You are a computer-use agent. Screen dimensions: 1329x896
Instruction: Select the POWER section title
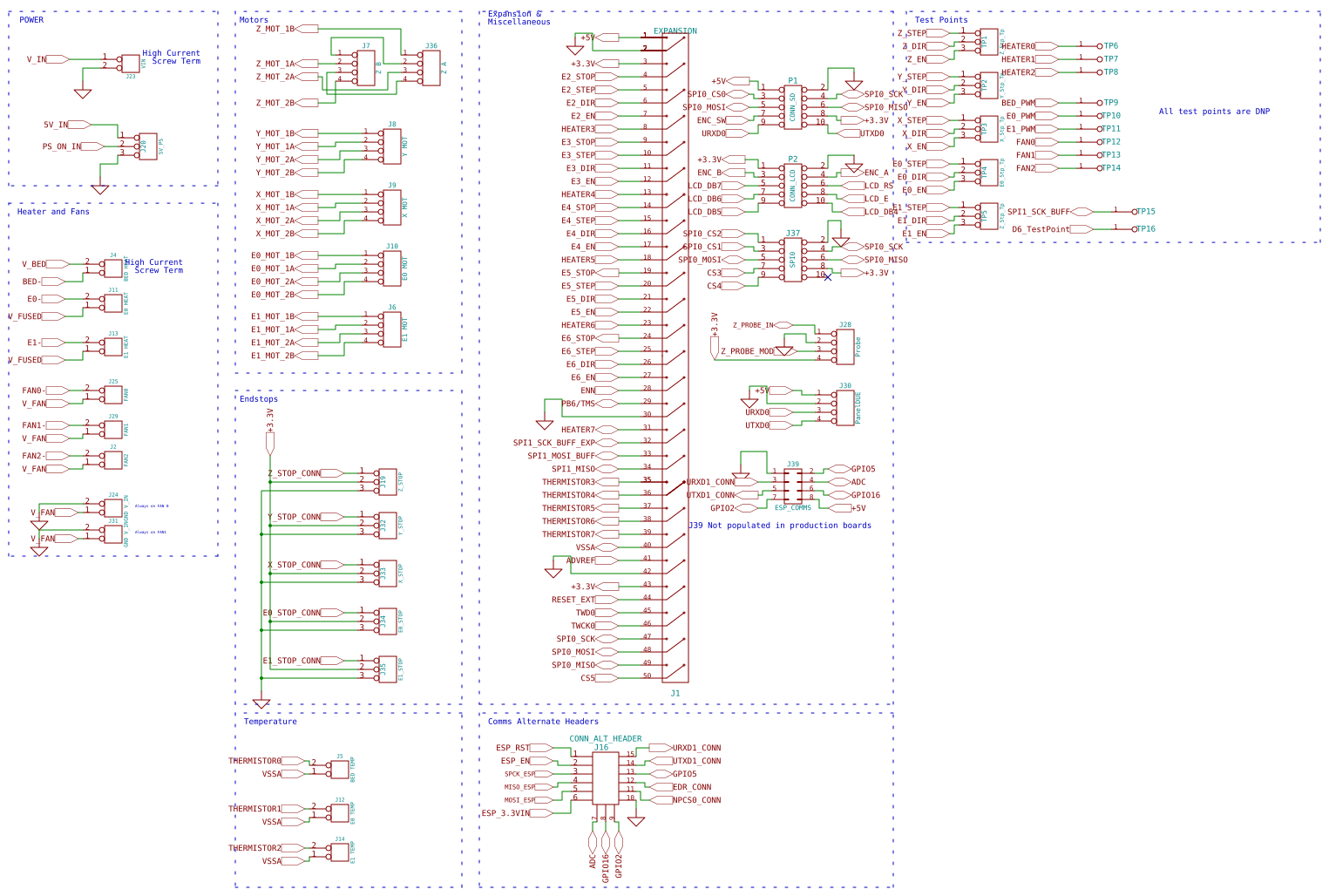31,20
